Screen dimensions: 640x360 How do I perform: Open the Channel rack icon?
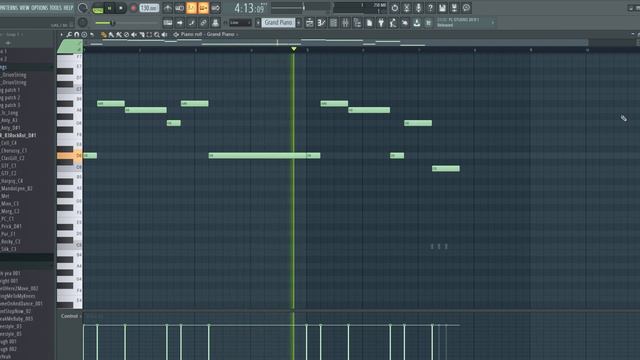pyautogui.click(x=333, y=22)
